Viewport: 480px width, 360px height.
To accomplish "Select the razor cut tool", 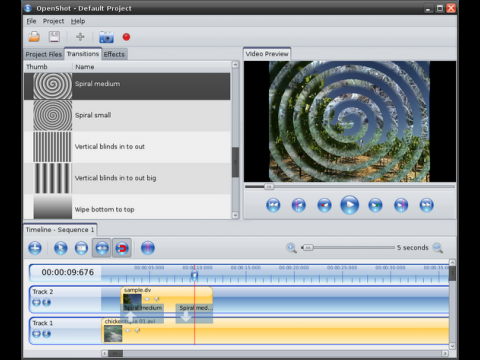I will [81, 248].
